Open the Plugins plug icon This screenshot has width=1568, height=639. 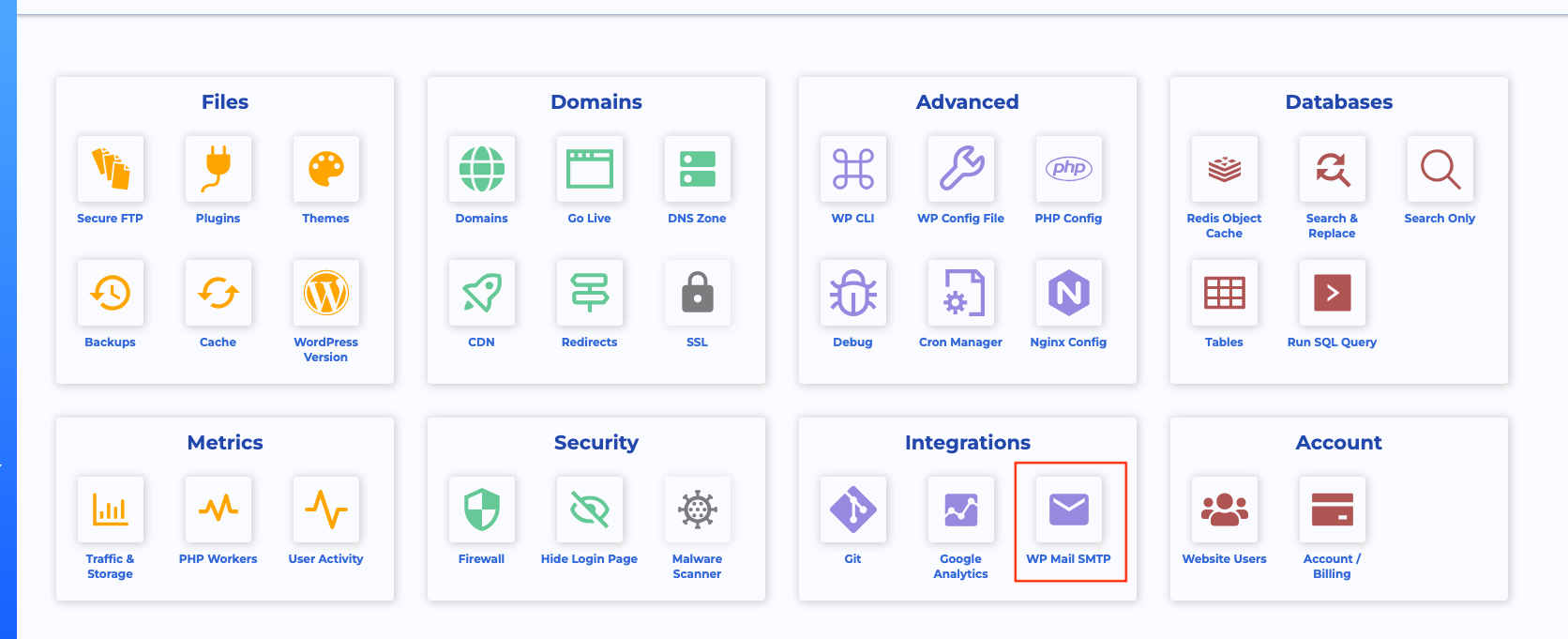pyautogui.click(x=219, y=169)
